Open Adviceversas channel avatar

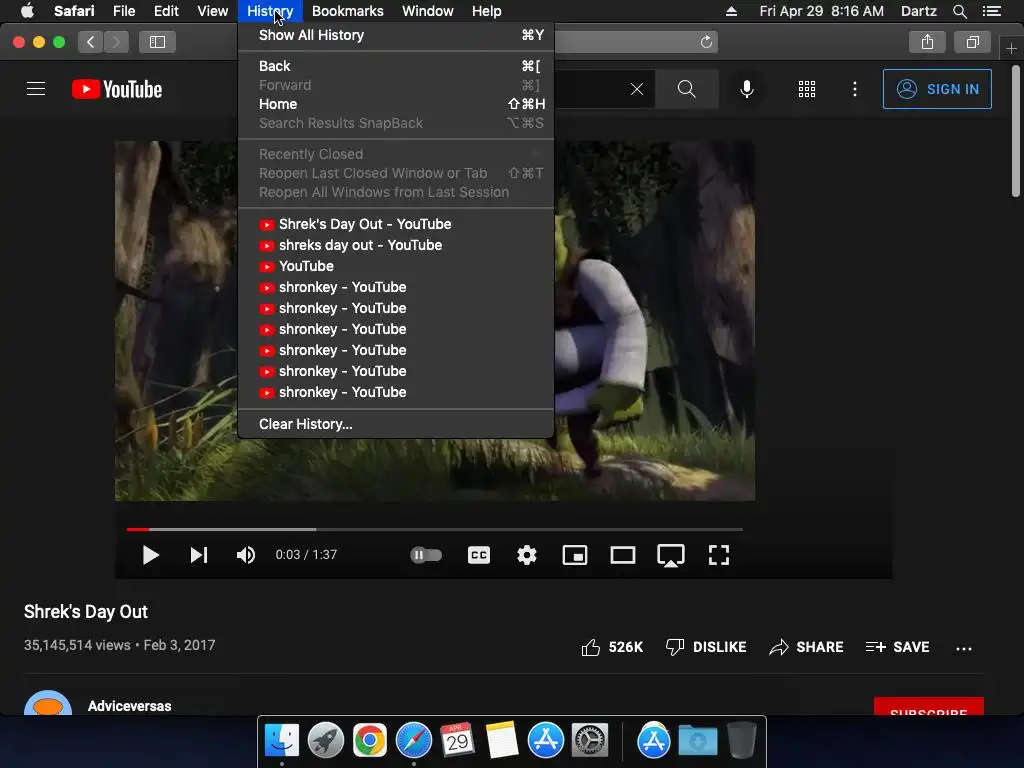(48, 703)
